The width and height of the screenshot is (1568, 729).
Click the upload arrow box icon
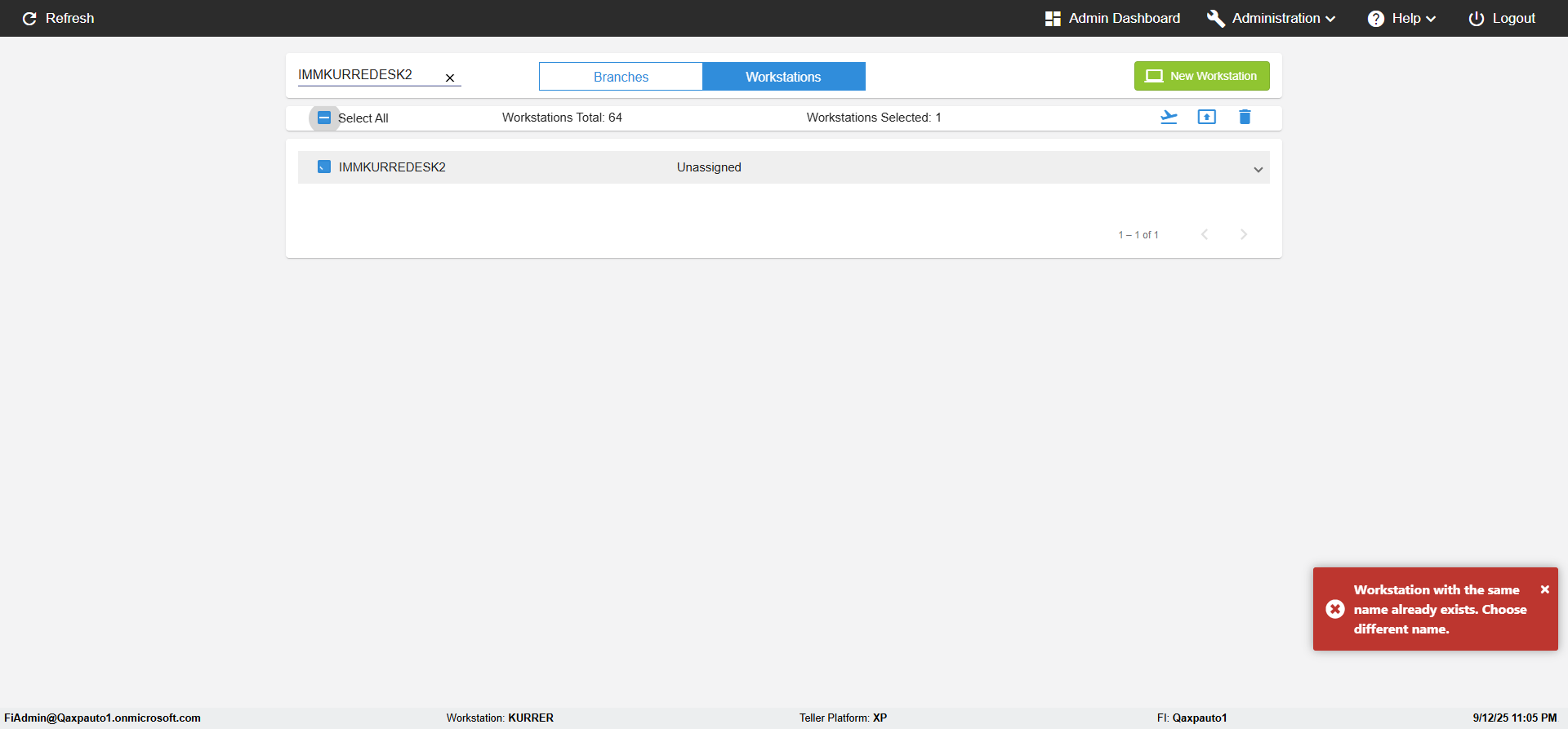click(x=1206, y=117)
